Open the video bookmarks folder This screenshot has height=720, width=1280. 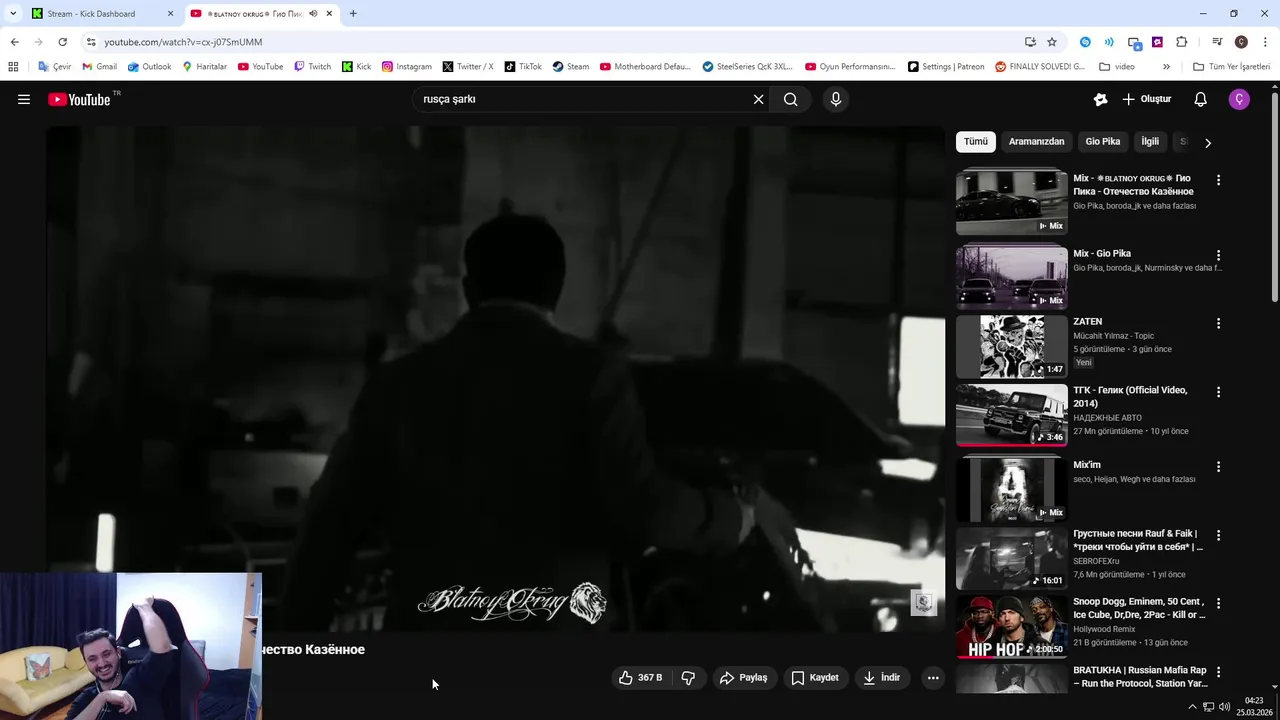(1117, 67)
